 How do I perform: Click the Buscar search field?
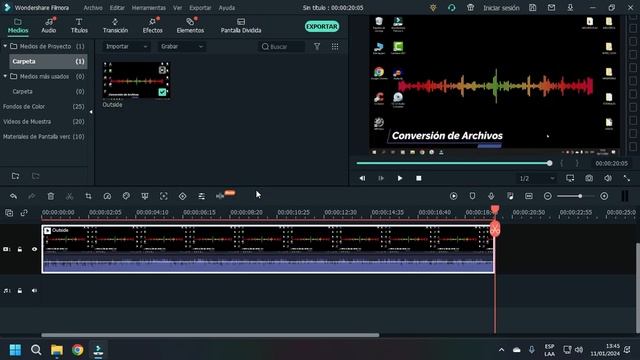tap(282, 47)
